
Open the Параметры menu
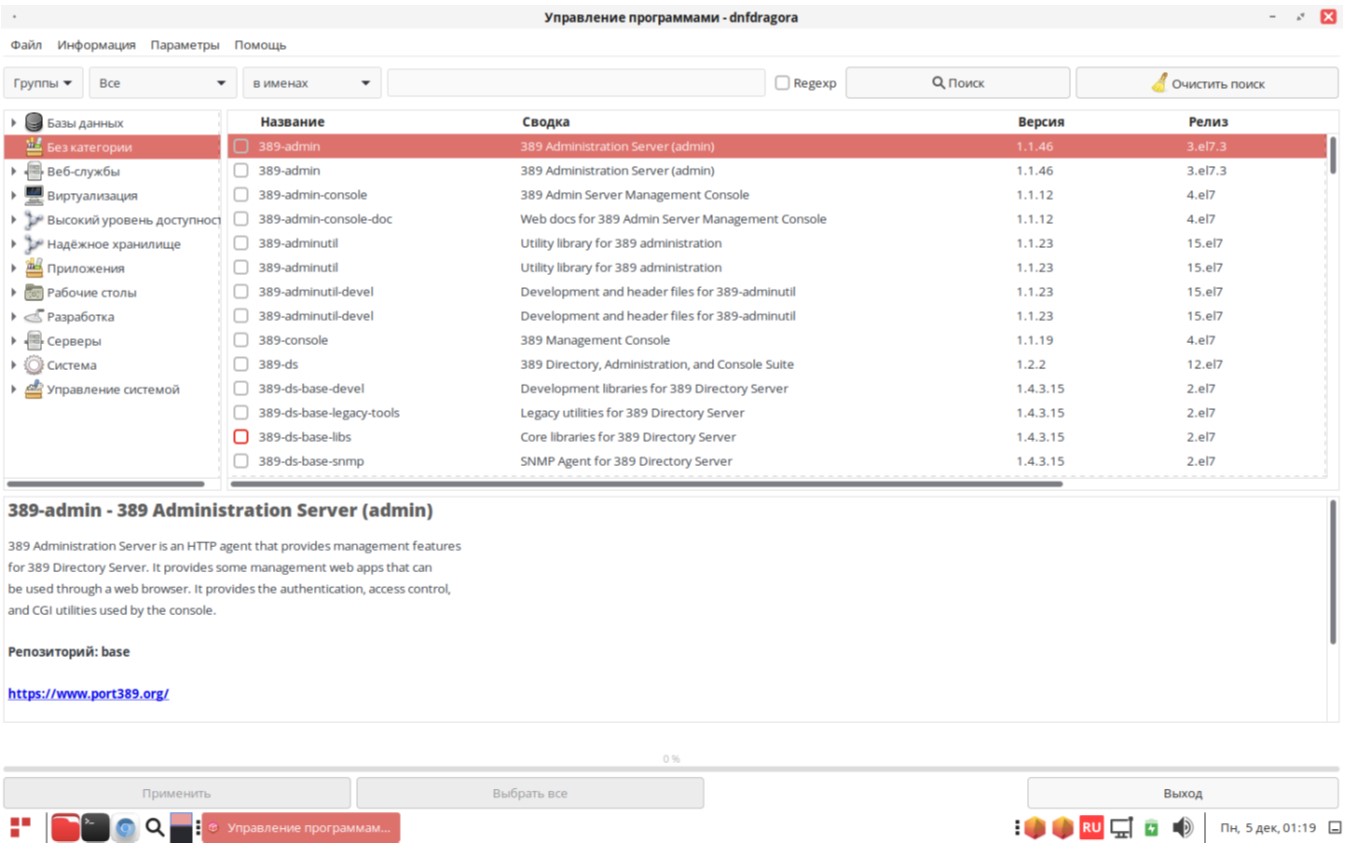(184, 45)
